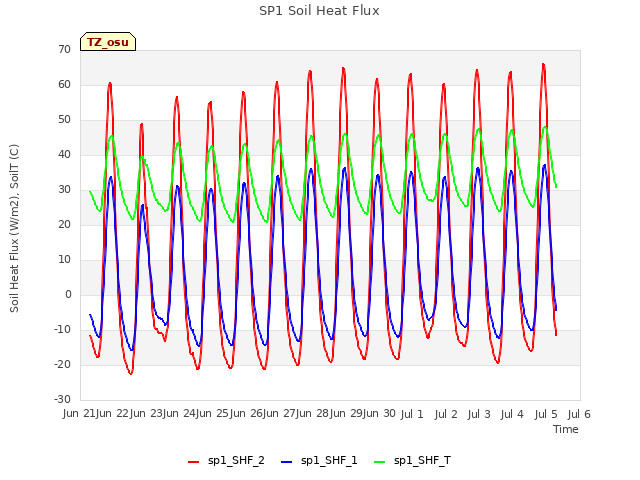
Task: Click the Jun 23 x-axis date
Action: (x=145, y=414)
